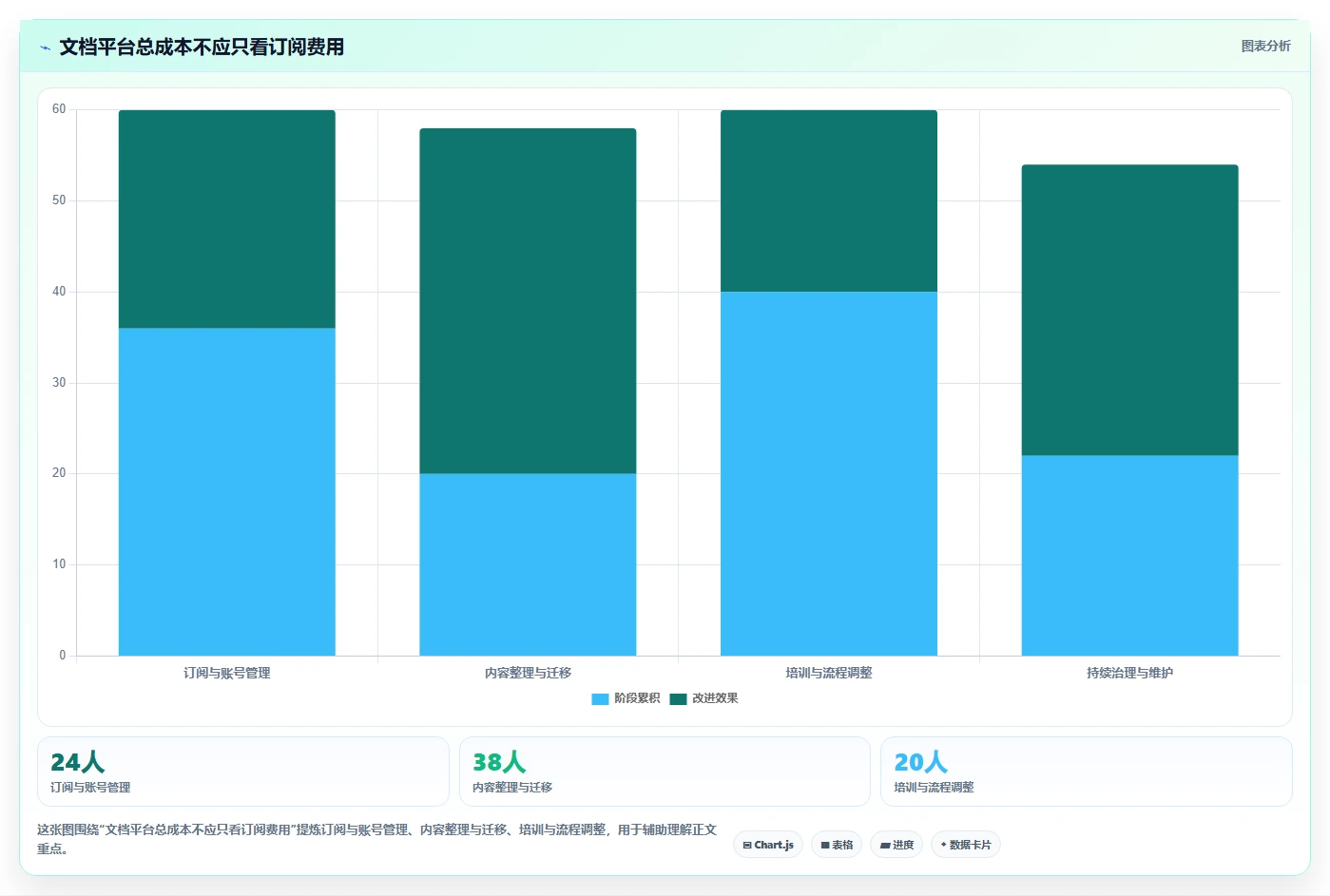Viewport: 1330px width, 896px height.
Task: Select the 数据卡片 tag chip
Action: click(965, 845)
